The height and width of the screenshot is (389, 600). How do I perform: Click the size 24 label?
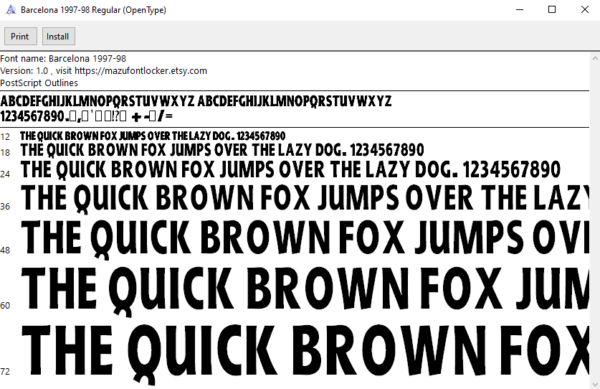pos(5,174)
